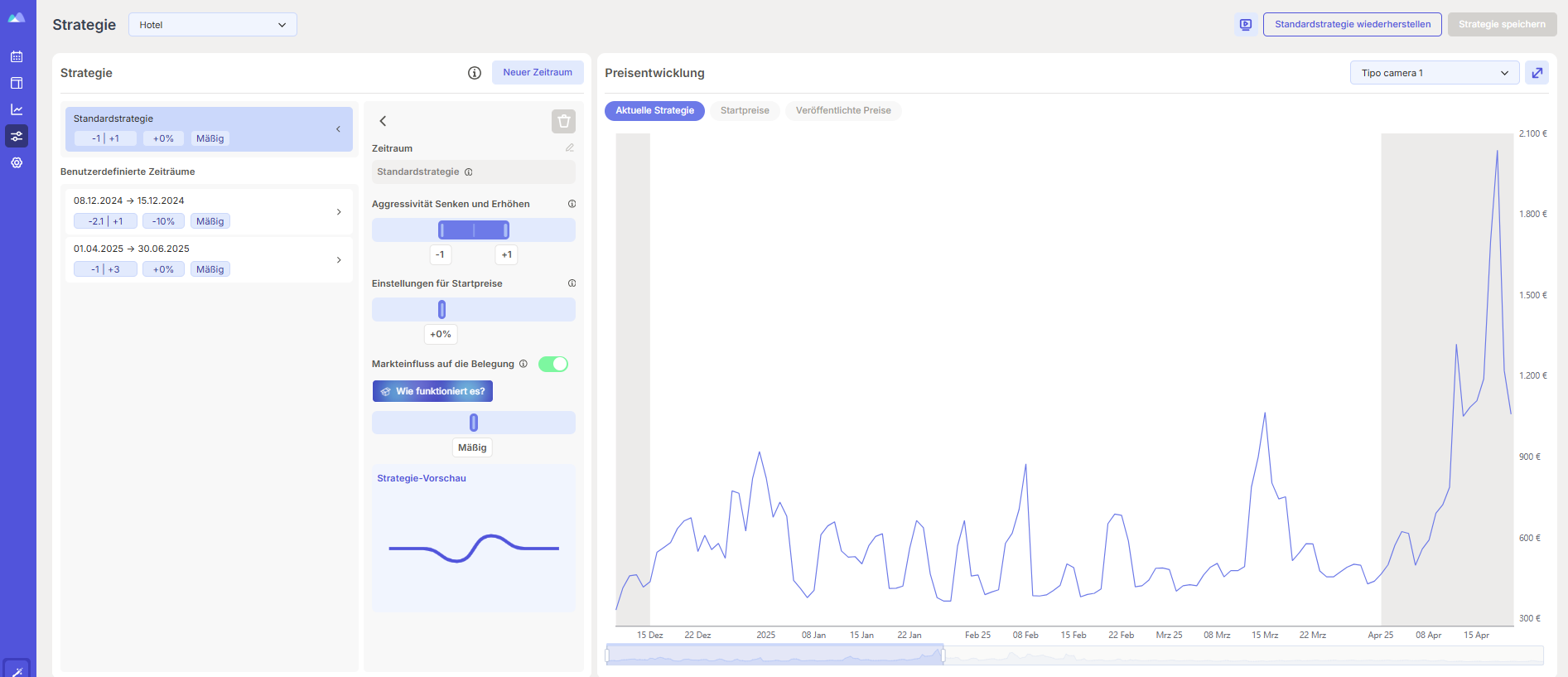
Task: Click Strategie speichern button
Action: pos(1502,25)
